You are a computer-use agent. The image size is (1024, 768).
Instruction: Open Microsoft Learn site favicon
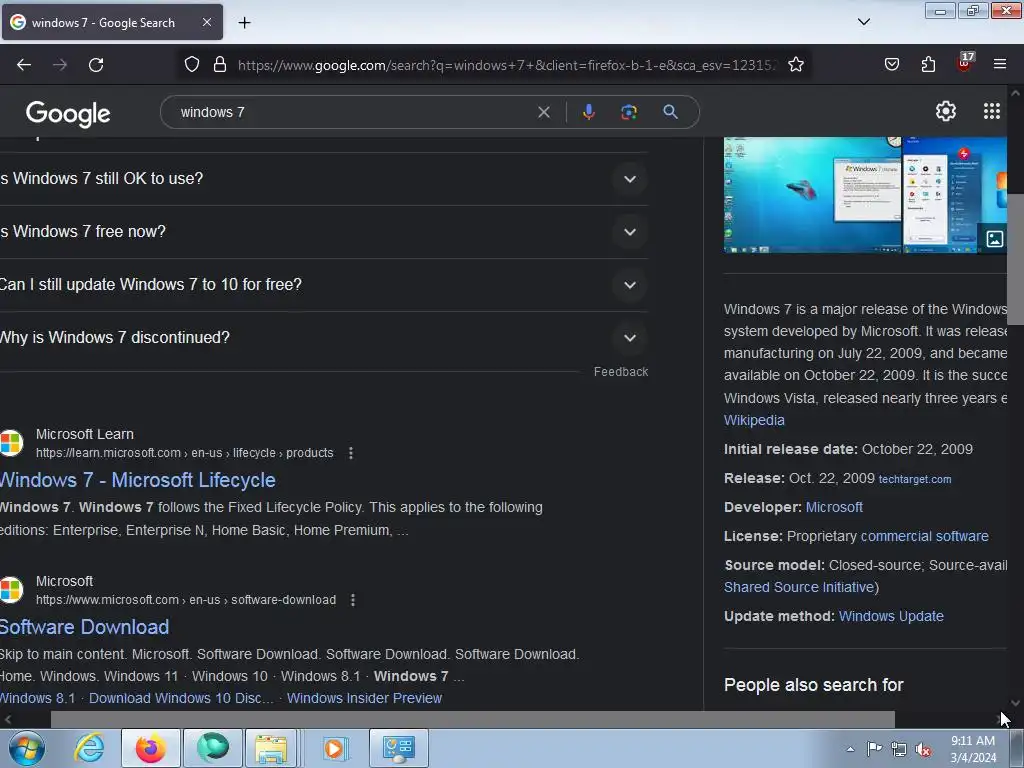10,443
